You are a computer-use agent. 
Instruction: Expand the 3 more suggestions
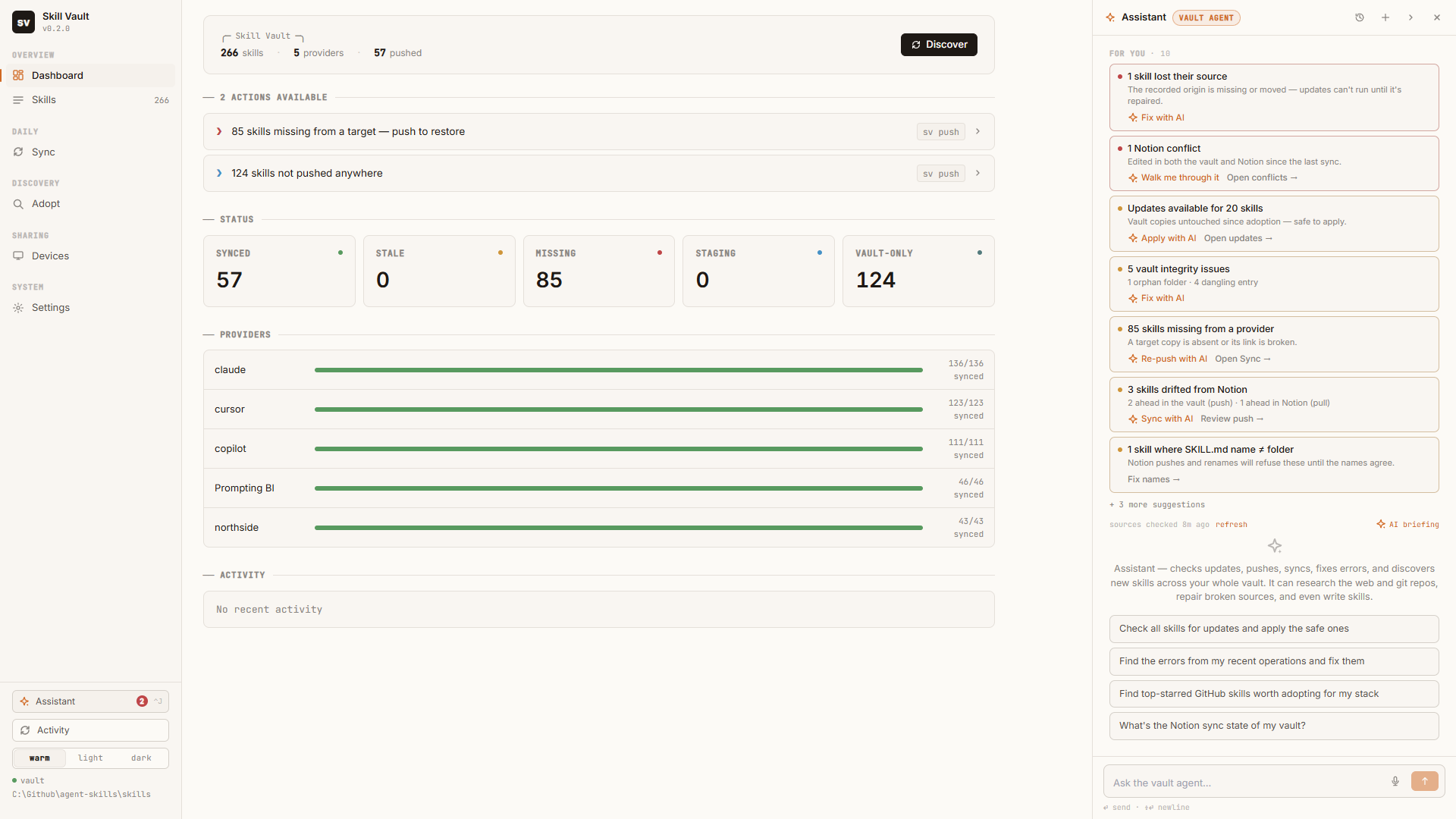[x=1157, y=505]
